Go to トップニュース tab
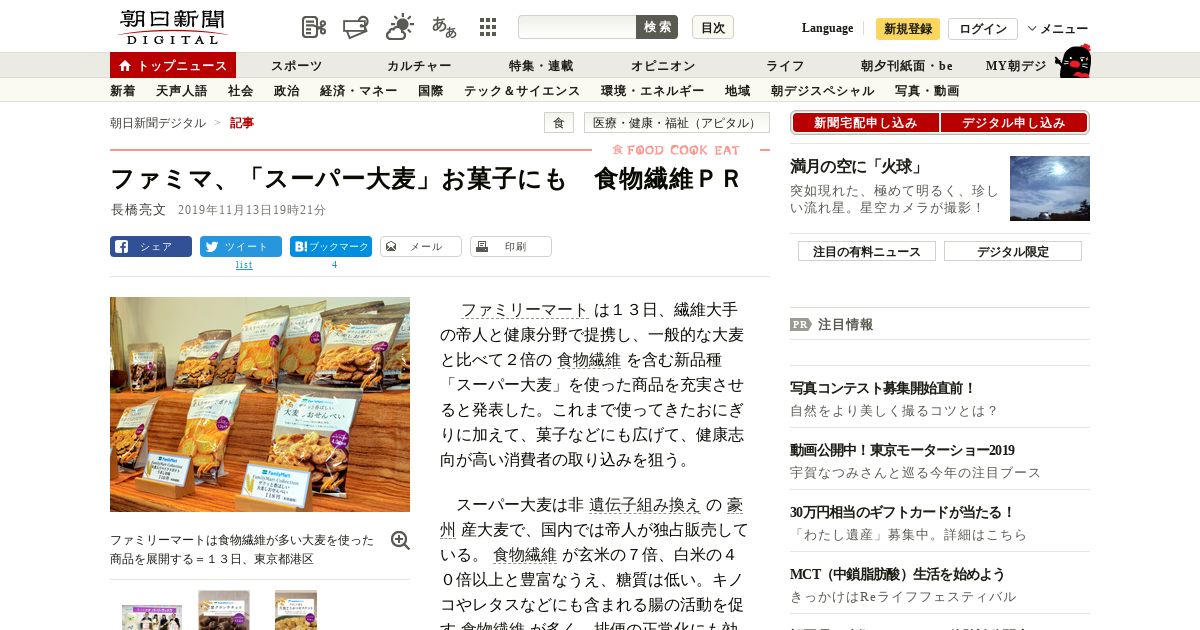Screen dimensions: 1200x630 (x=173, y=65)
